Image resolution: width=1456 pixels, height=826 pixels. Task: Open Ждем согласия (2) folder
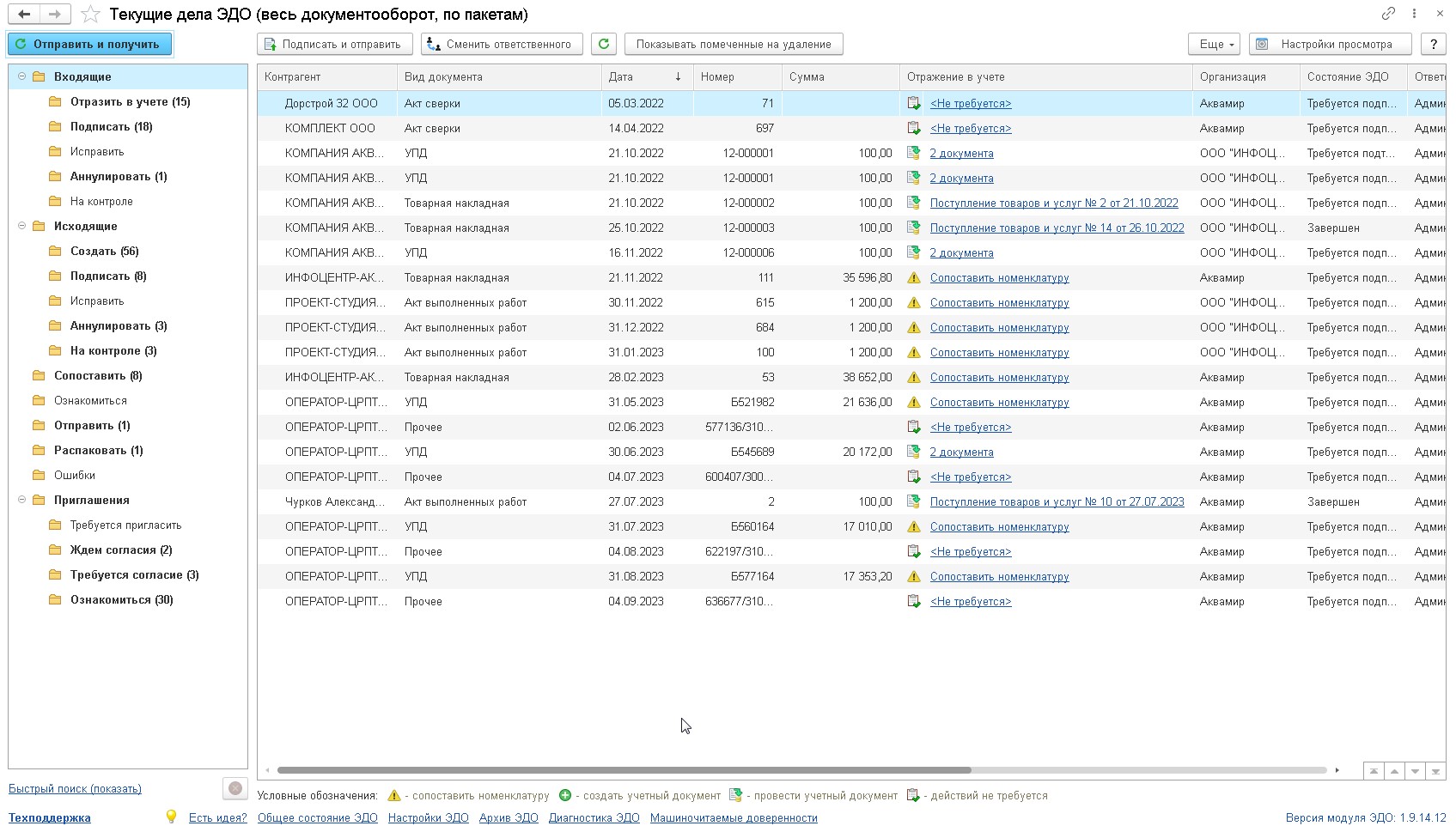121,550
